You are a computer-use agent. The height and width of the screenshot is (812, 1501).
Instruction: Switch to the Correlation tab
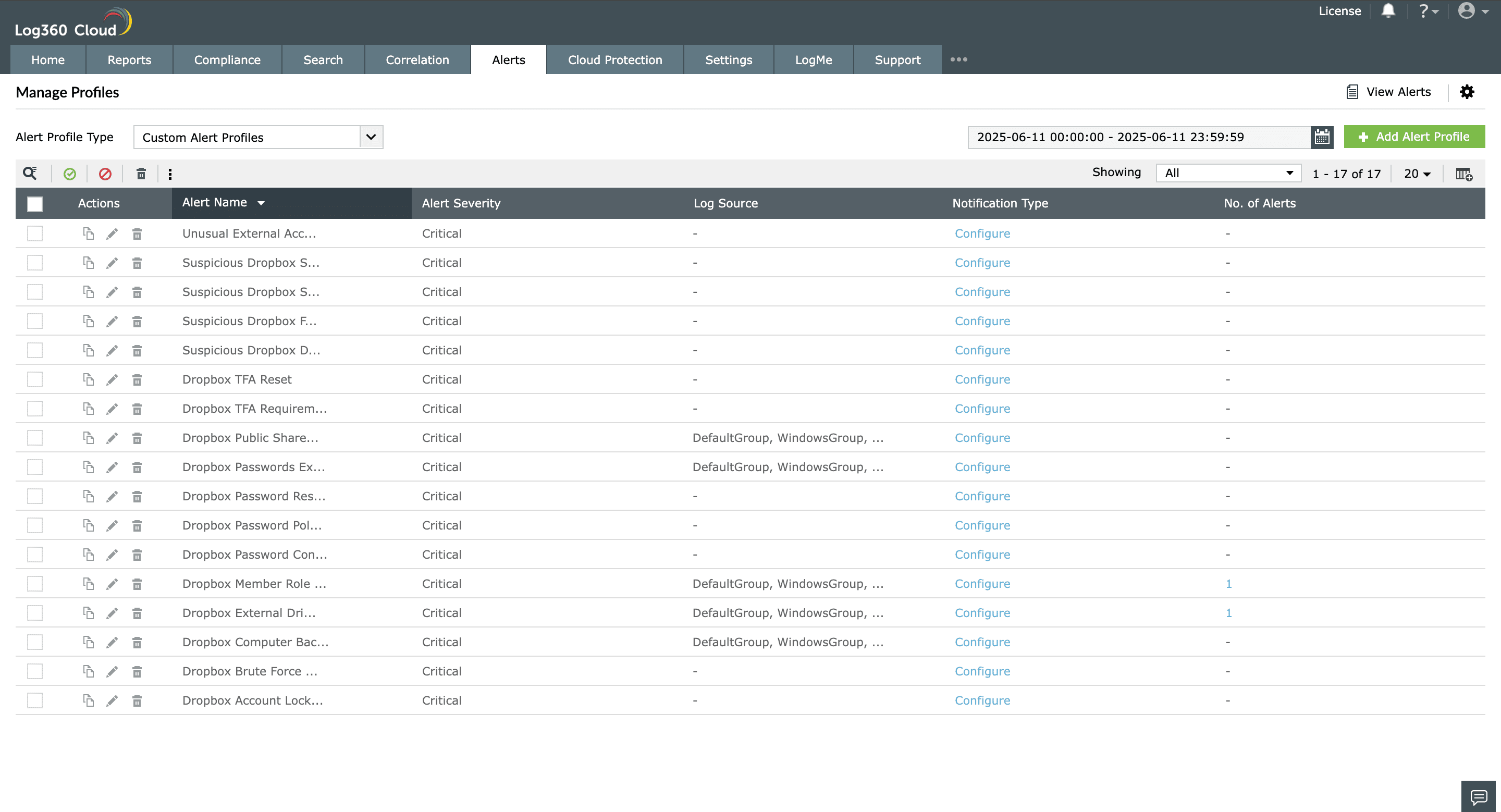coord(417,59)
